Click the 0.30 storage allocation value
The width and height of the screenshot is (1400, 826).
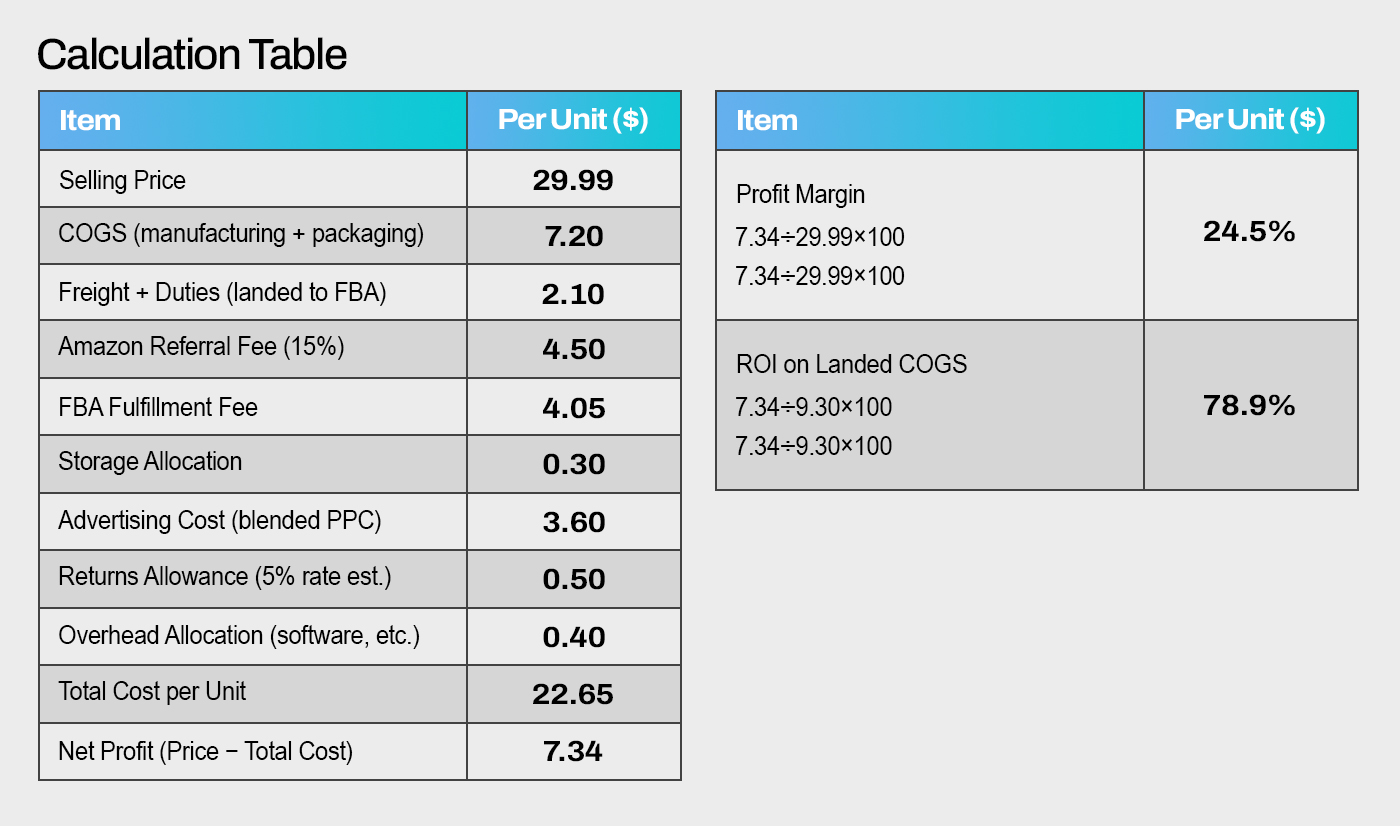573,464
